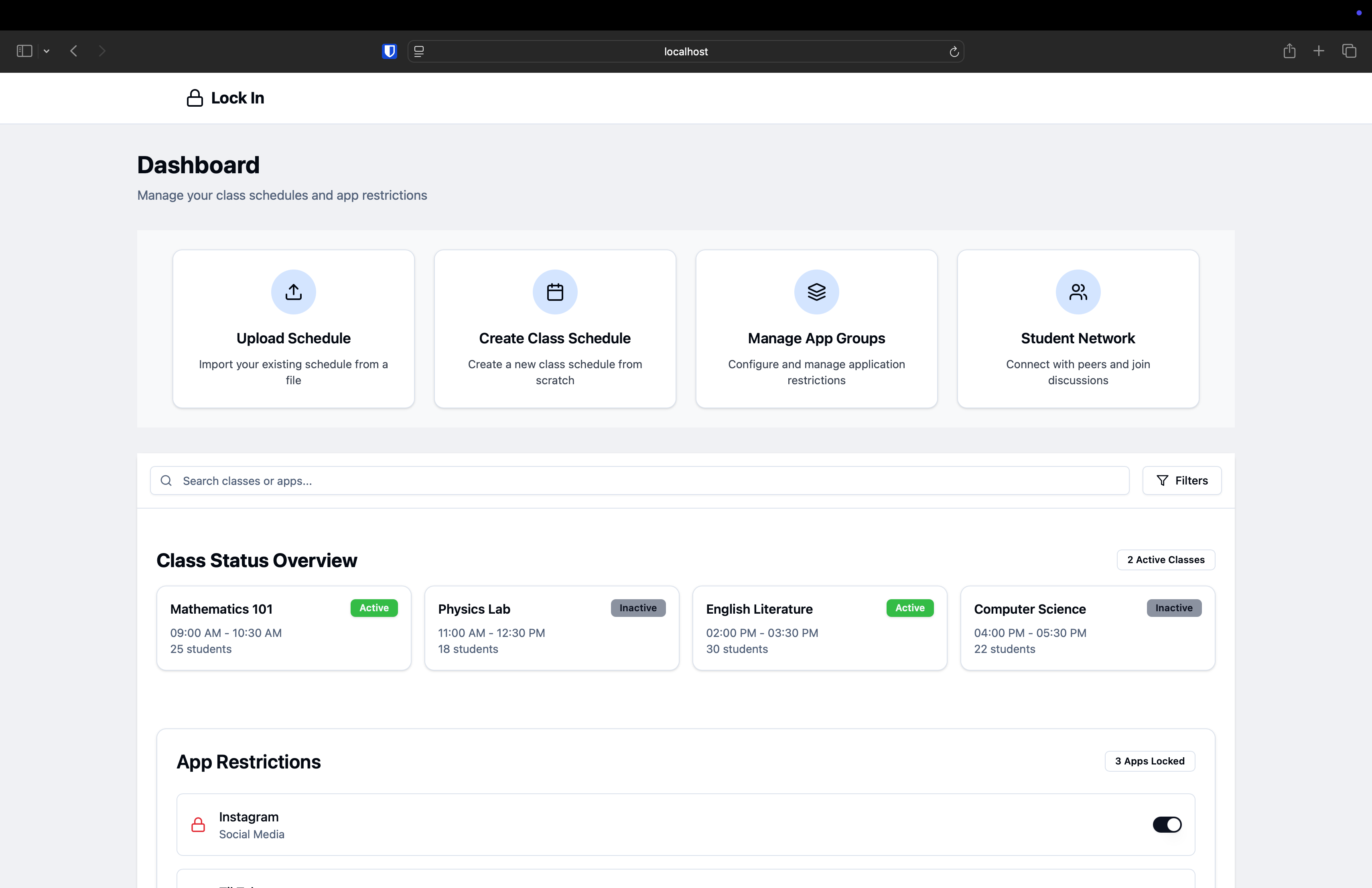Click the localhost address bar
Image resolution: width=1372 pixels, height=888 pixels.
(x=686, y=51)
